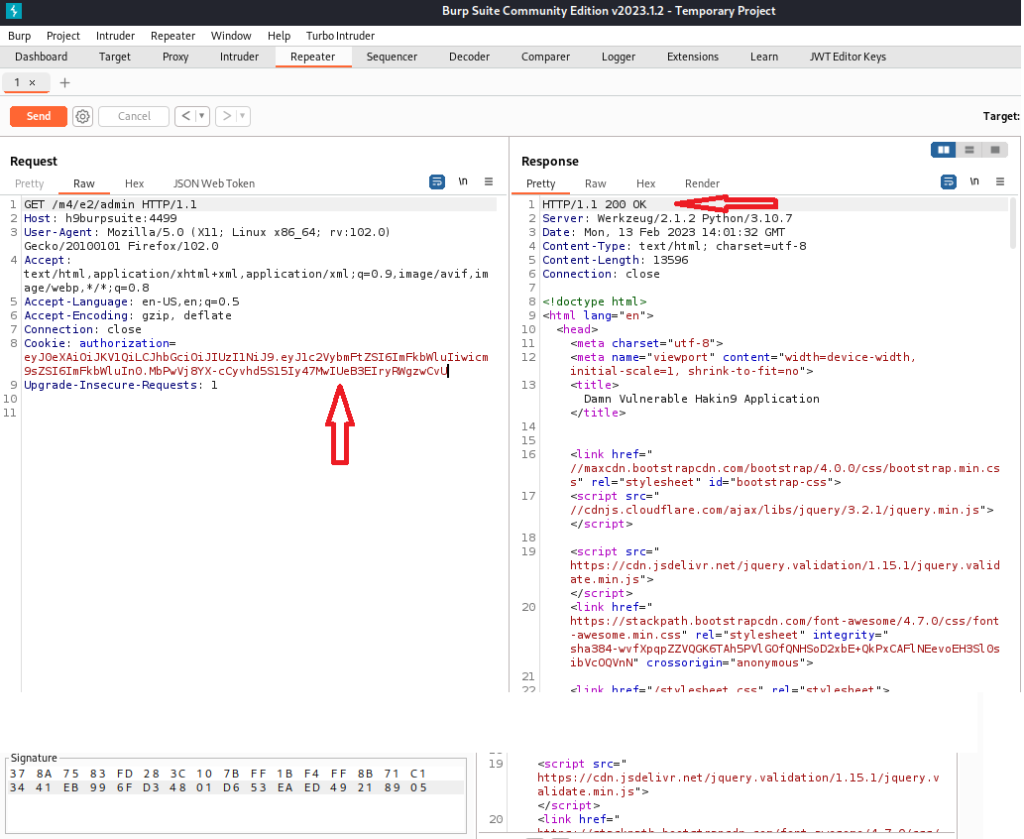This screenshot has height=839, width=1024.
Task: Click the Content-Length: 13596 response header
Action: [x=615, y=260]
